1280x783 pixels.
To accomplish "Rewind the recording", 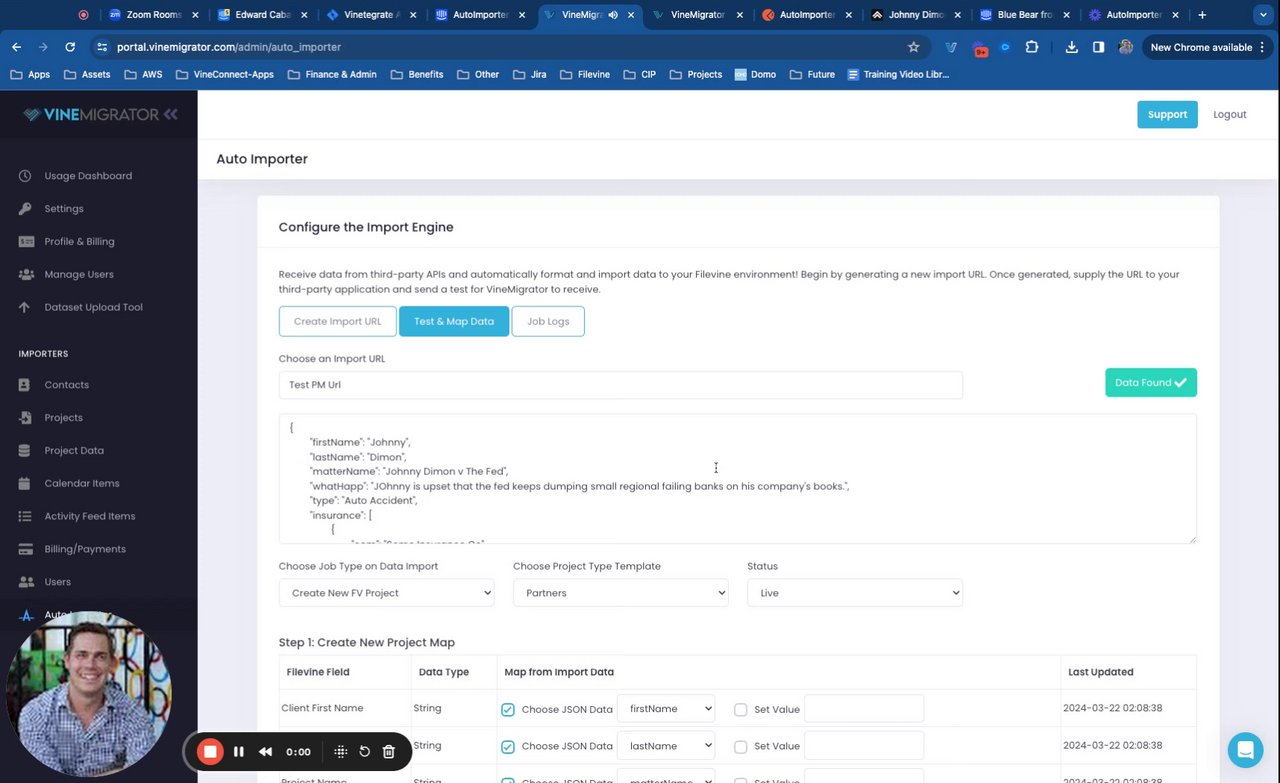I will click(265, 752).
